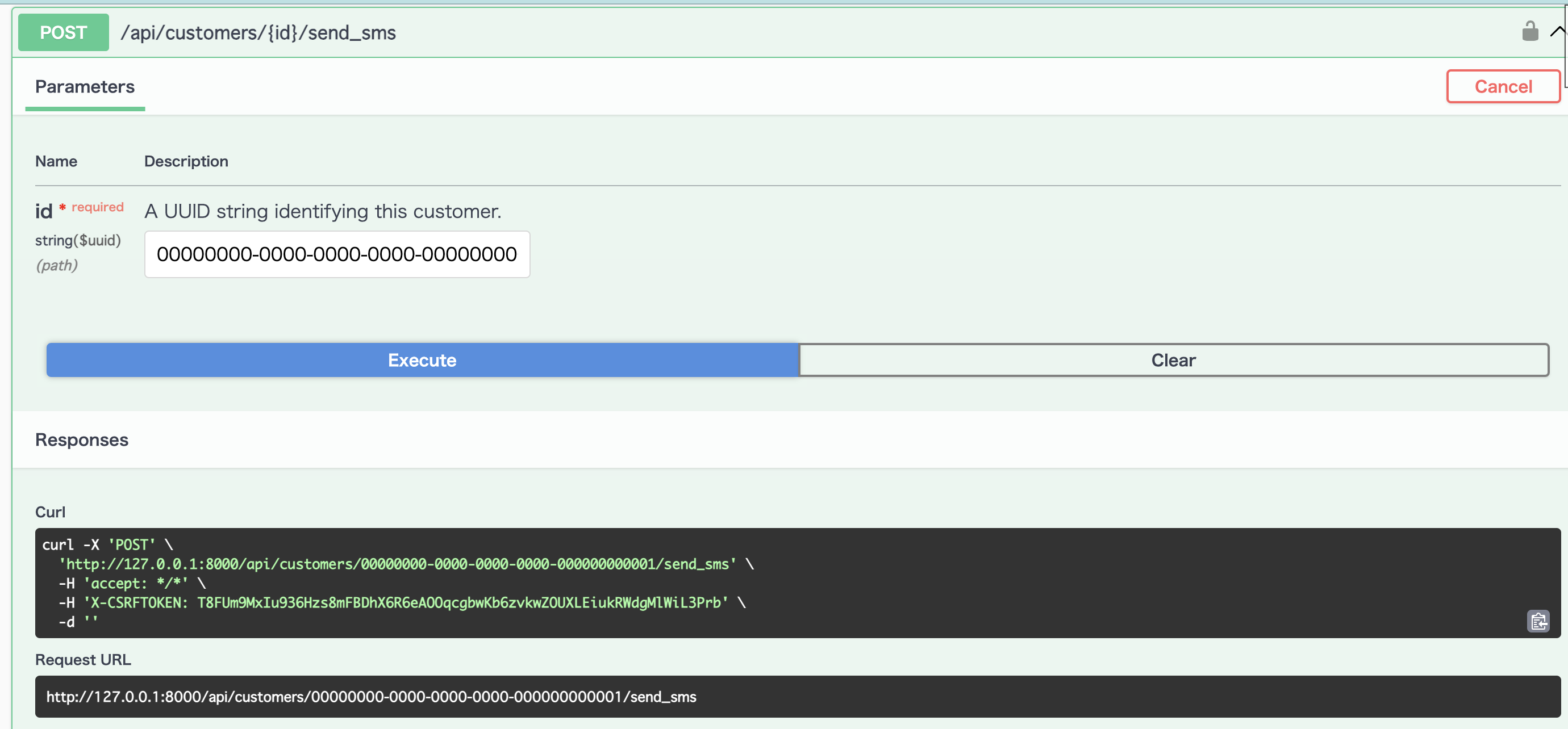Hit the Clear button
Image resolution: width=1568 pixels, height=729 pixels.
coord(1173,360)
